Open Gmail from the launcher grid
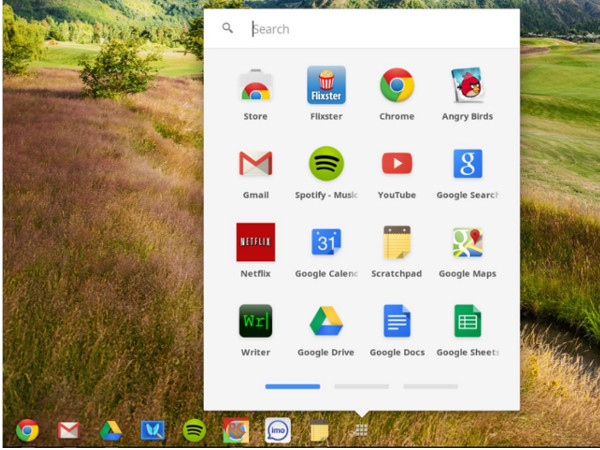Viewport: 600px width, 450px height. (256, 163)
